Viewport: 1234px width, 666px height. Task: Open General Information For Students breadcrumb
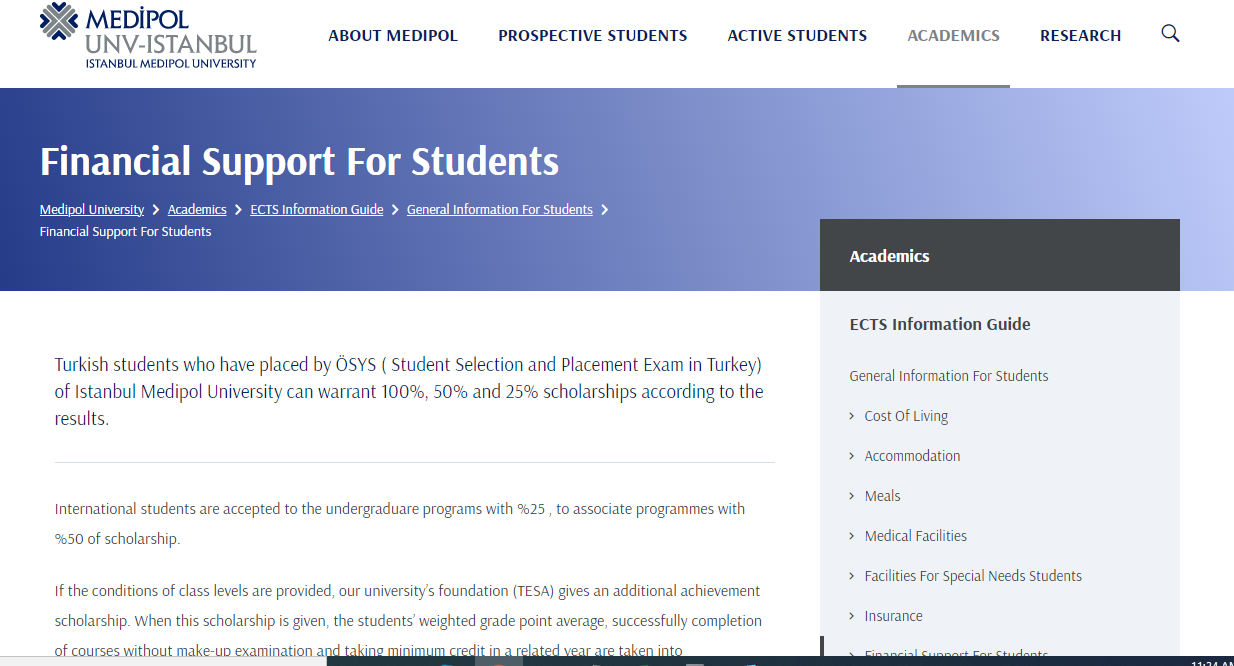pos(500,210)
